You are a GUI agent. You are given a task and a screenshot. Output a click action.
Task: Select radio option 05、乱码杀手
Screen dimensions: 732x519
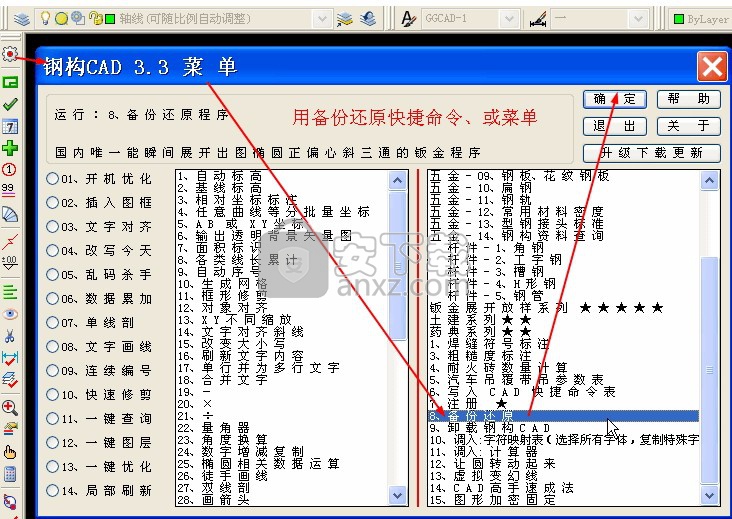[52, 274]
